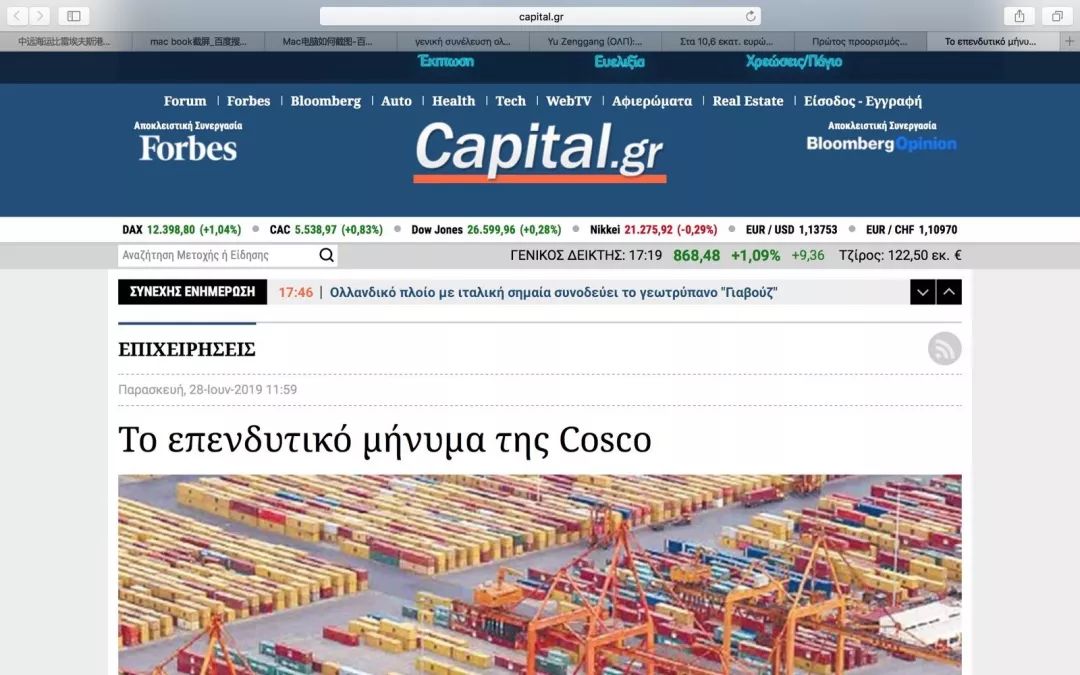The height and width of the screenshot is (675, 1080).
Task: Show all tabs overview button
Action: (x=1057, y=16)
